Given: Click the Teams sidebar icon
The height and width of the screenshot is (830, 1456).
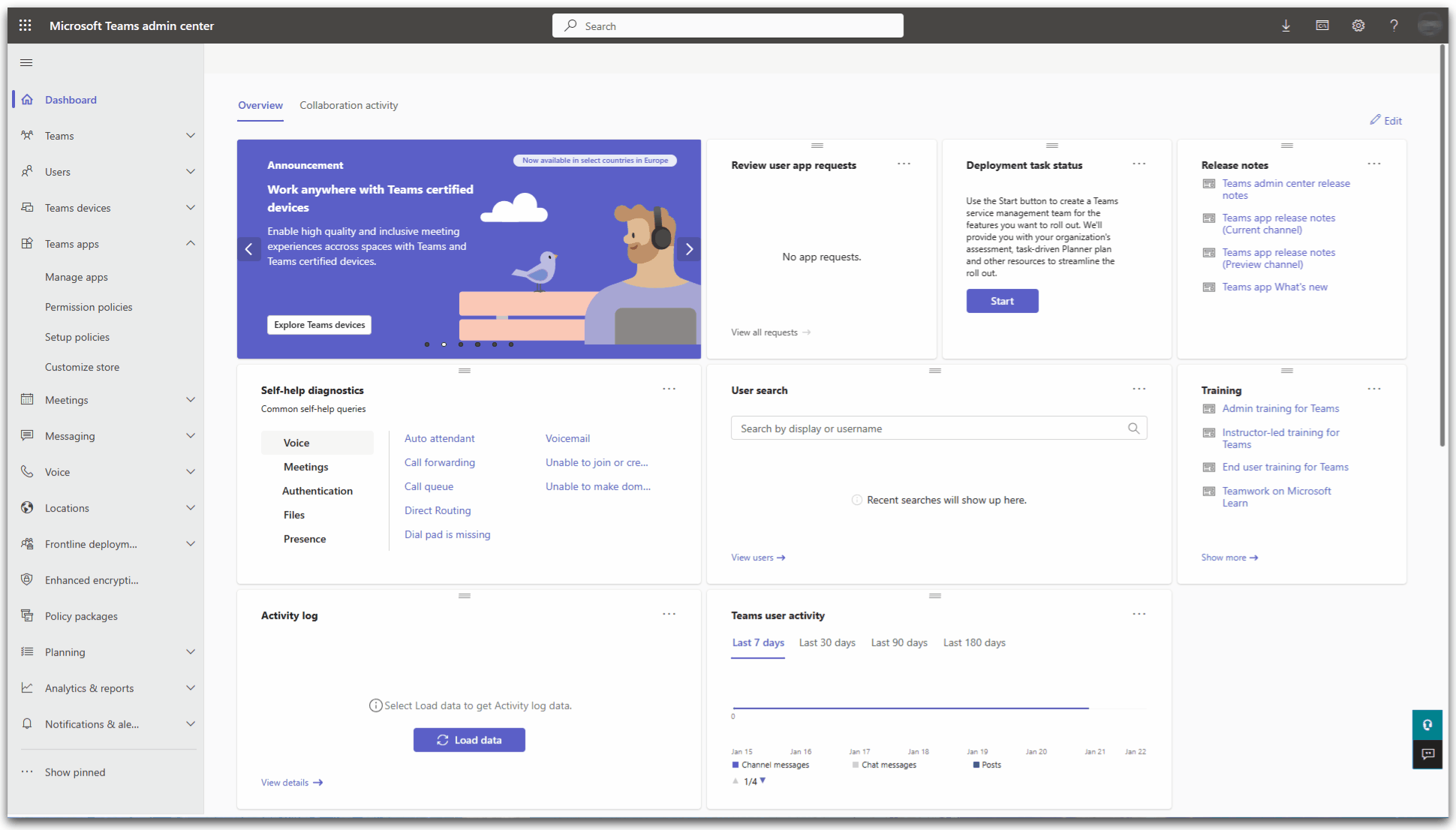Looking at the screenshot, I should point(27,136).
